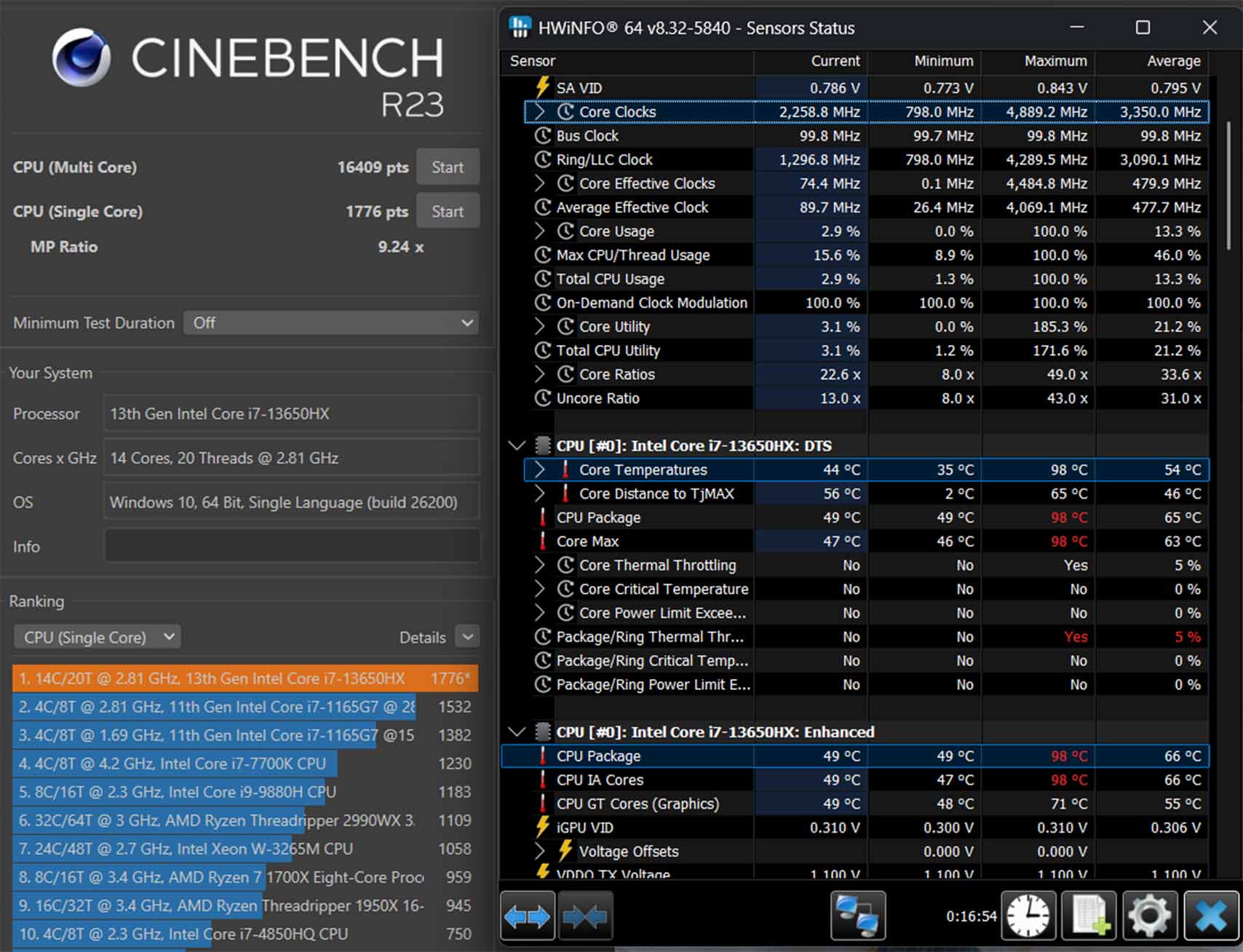
Task: Select the Core Critical Temperature row label
Action: (664, 589)
